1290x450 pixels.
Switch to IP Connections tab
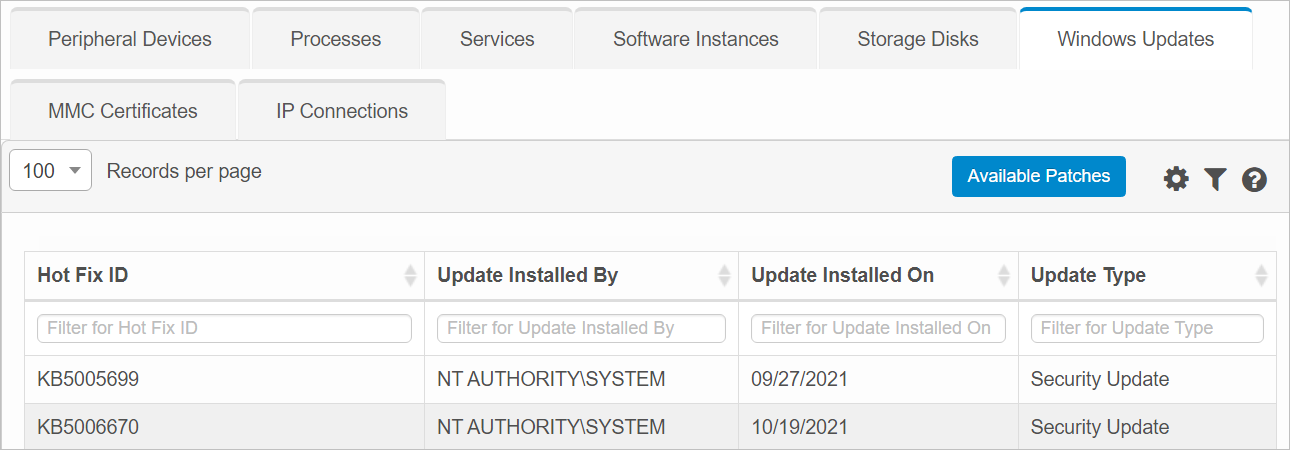point(342,111)
